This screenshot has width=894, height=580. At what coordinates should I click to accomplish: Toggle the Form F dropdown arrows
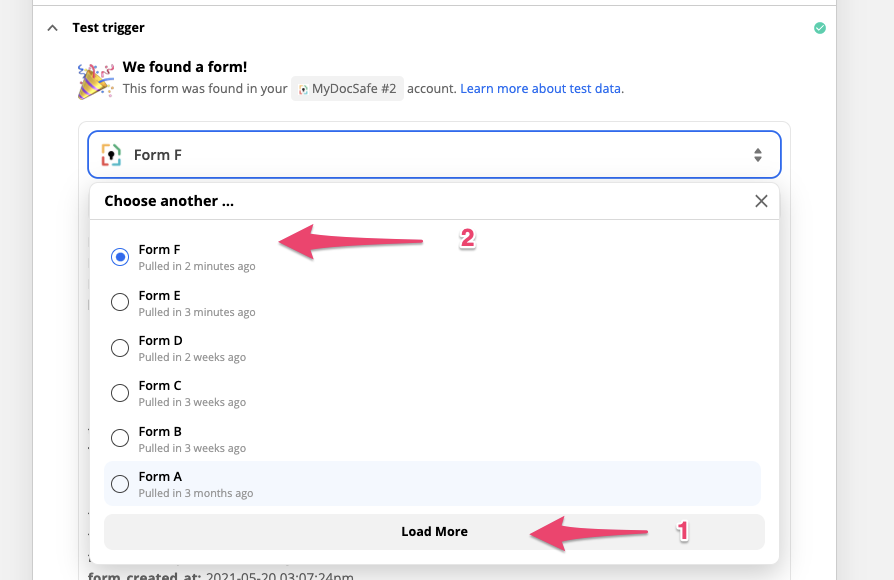(x=758, y=155)
